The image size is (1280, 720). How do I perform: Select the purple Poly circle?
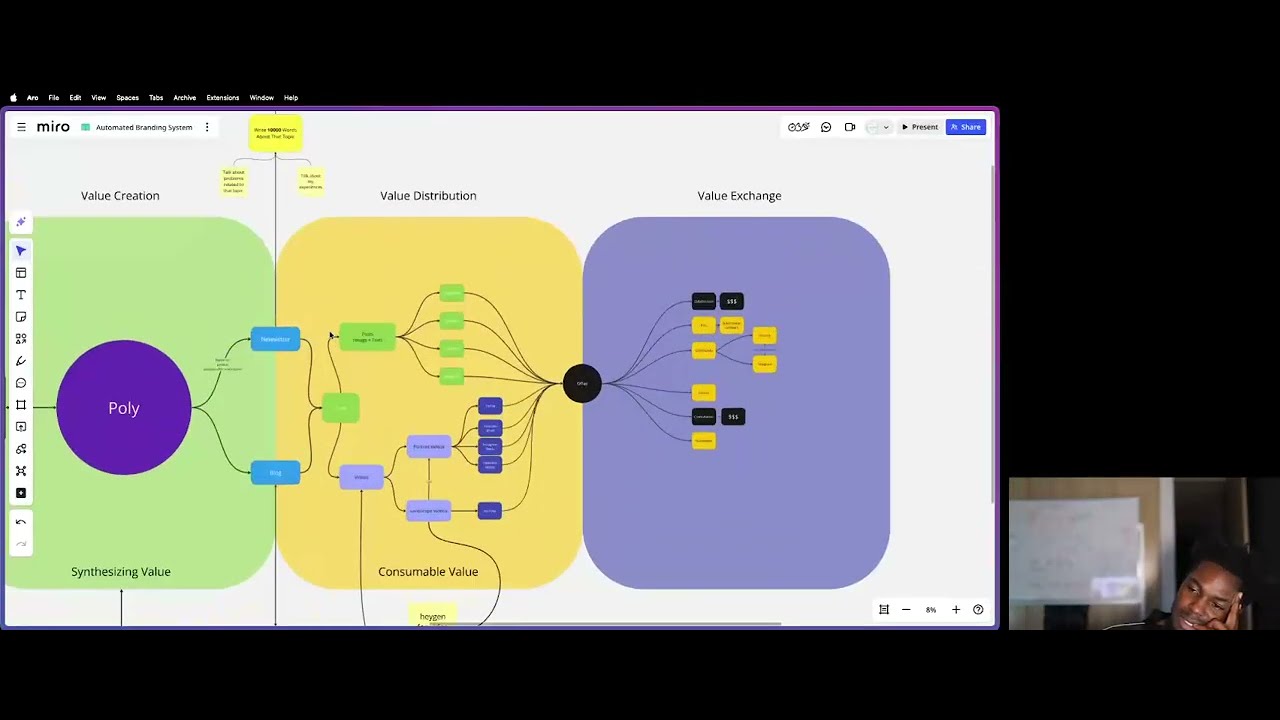point(124,408)
